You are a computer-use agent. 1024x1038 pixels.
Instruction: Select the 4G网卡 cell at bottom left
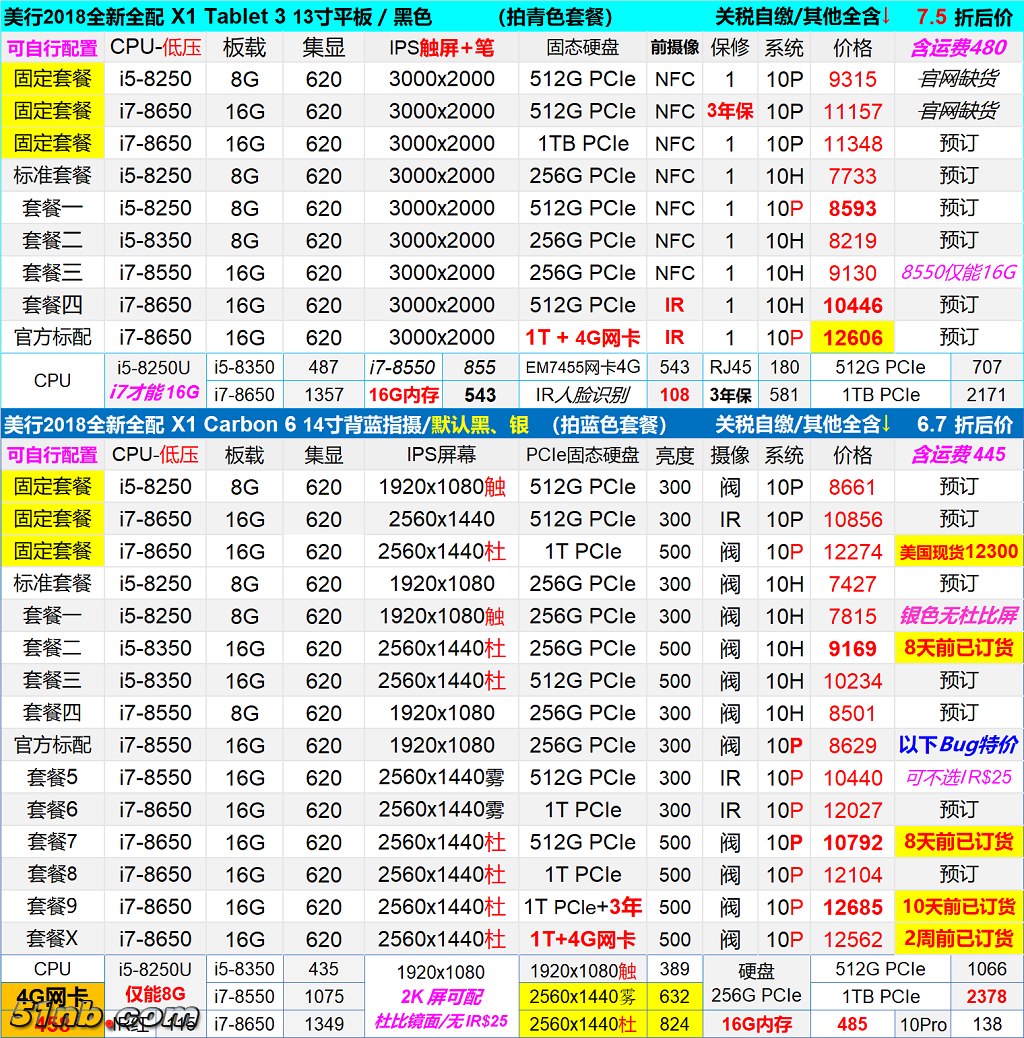pos(52,996)
